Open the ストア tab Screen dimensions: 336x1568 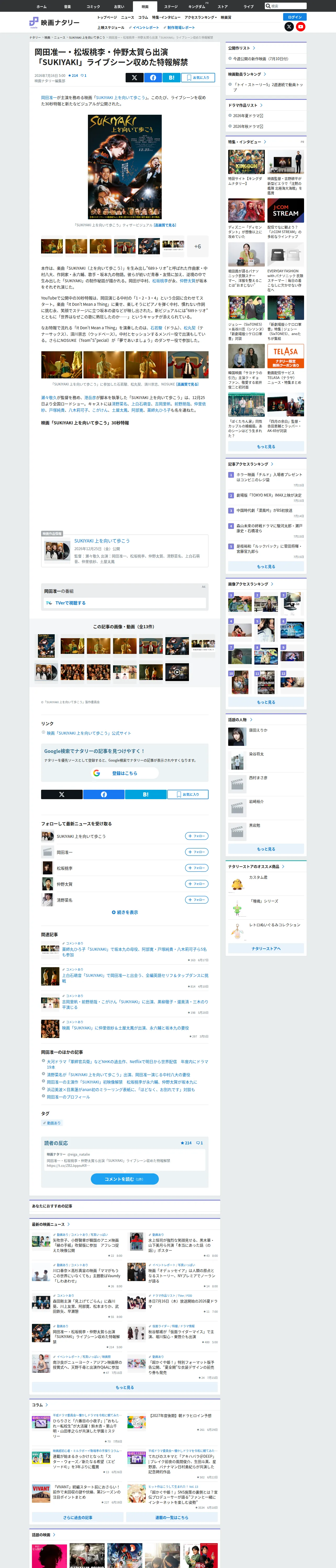point(223,7)
